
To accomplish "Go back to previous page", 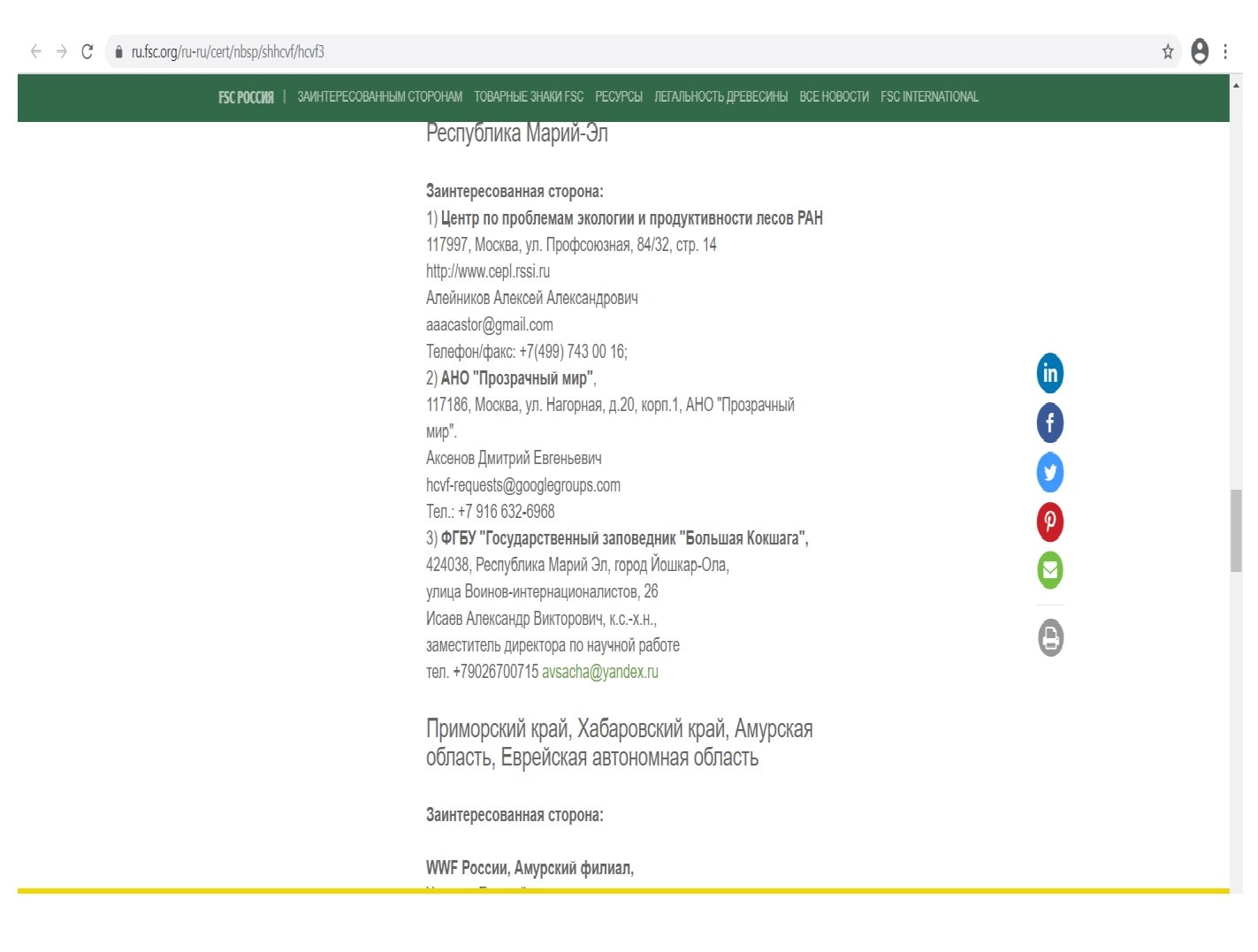I will (x=36, y=51).
